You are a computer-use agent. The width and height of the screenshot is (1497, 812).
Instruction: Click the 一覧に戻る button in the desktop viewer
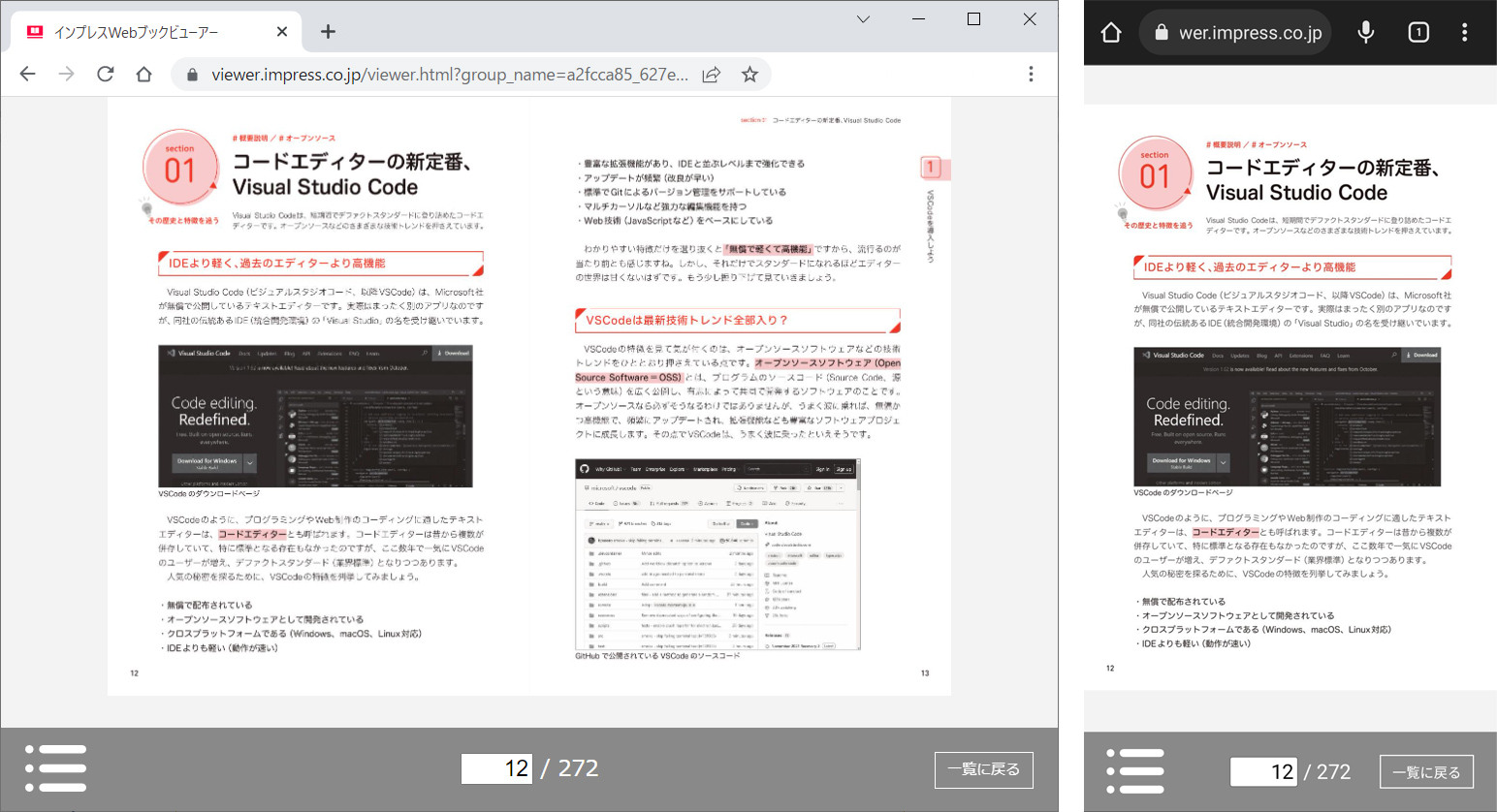point(983,770)
